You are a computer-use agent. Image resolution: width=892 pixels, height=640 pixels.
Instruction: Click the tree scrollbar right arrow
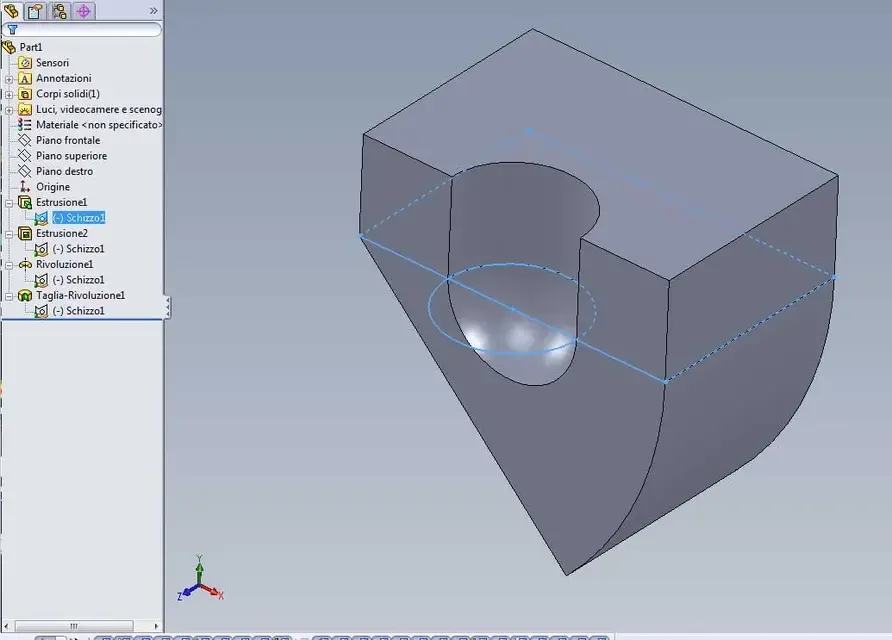coord(156,626)
